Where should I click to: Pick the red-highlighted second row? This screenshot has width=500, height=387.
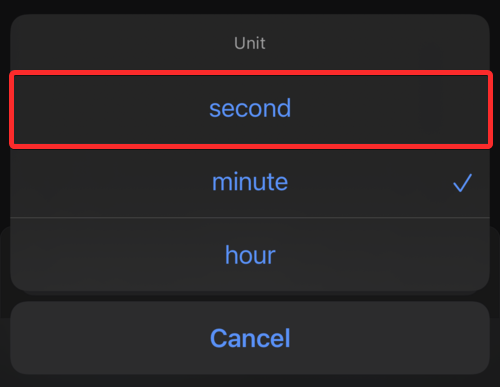(250, 109)
